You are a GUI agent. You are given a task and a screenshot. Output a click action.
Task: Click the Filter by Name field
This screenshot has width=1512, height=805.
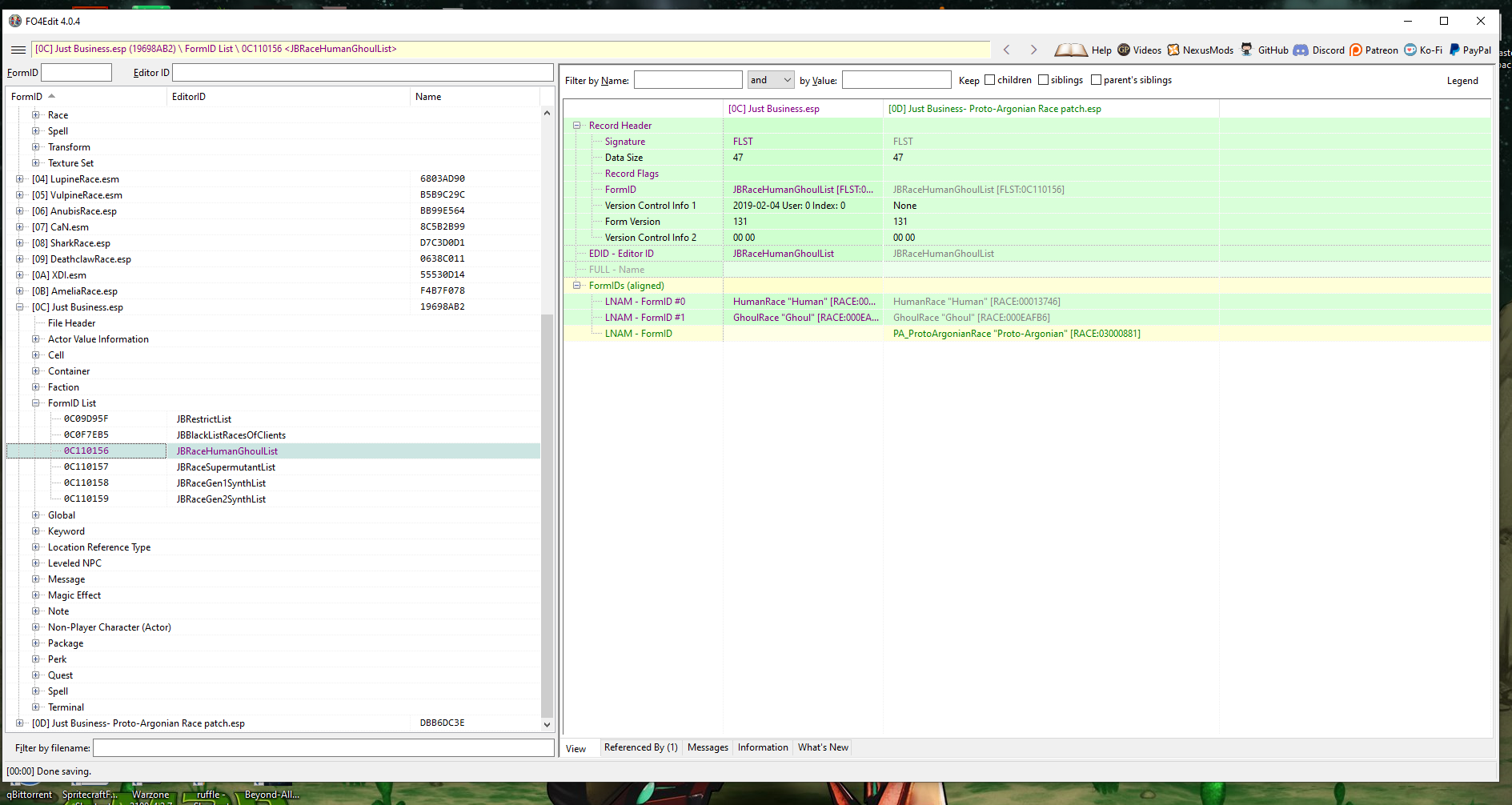pos(688,80)
